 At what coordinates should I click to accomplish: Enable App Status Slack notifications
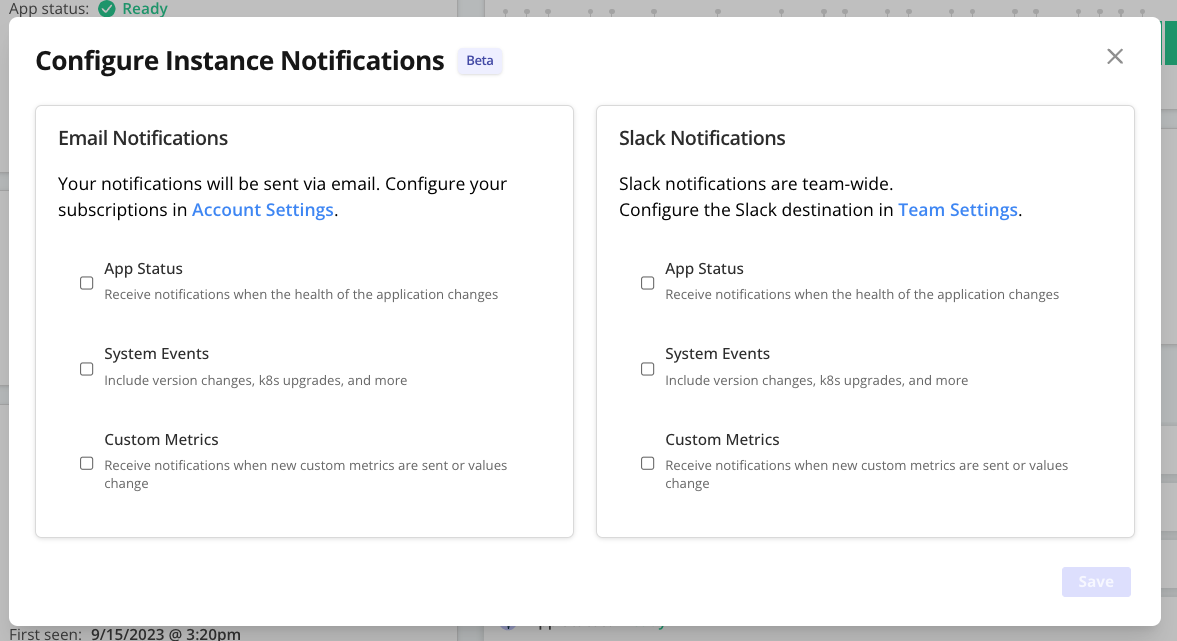pyautogui.click(x=647, y=283)
